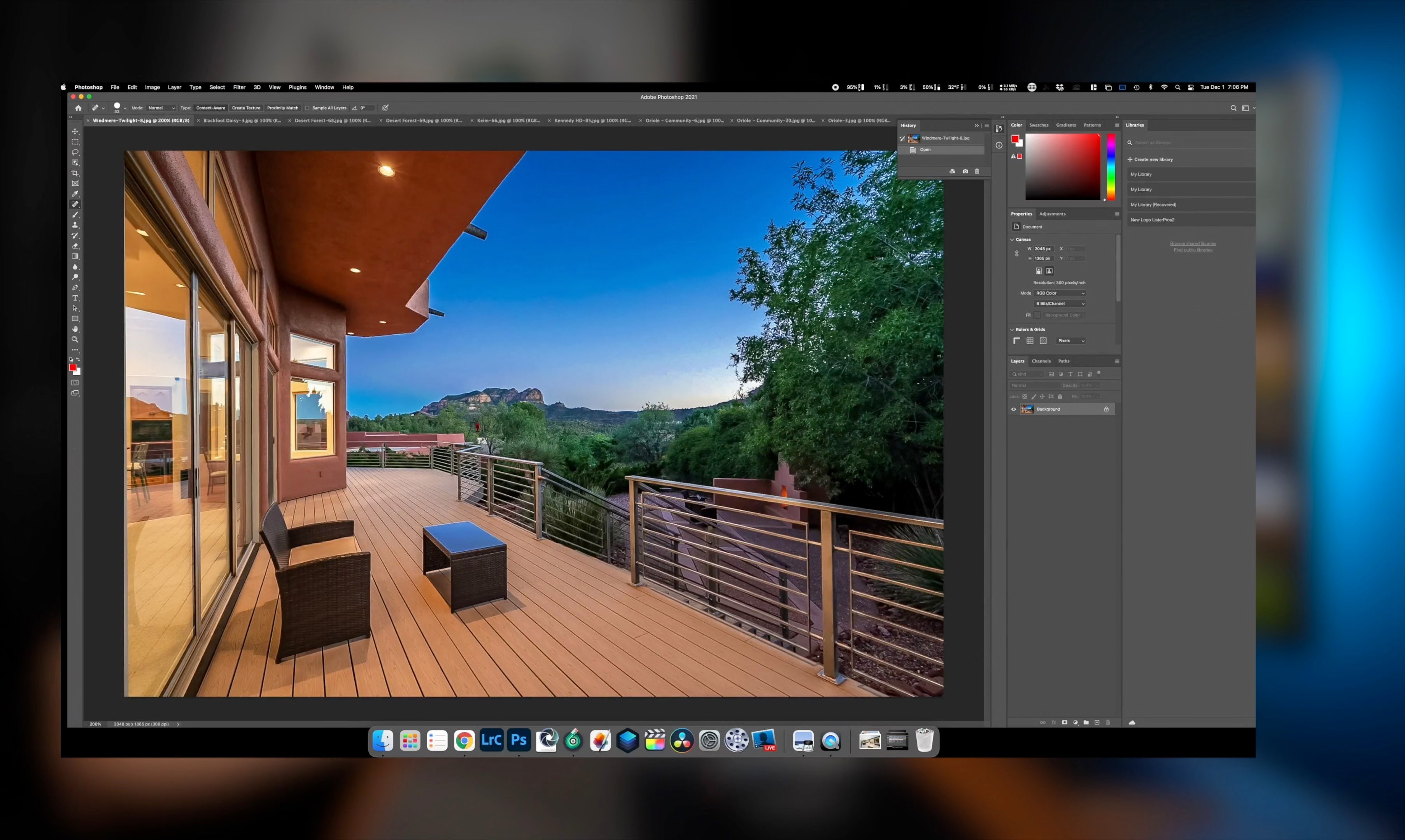Screen dimensions: 1405x840
Task: Select the Path Selection tool
Action: click(x=75, y=308)
